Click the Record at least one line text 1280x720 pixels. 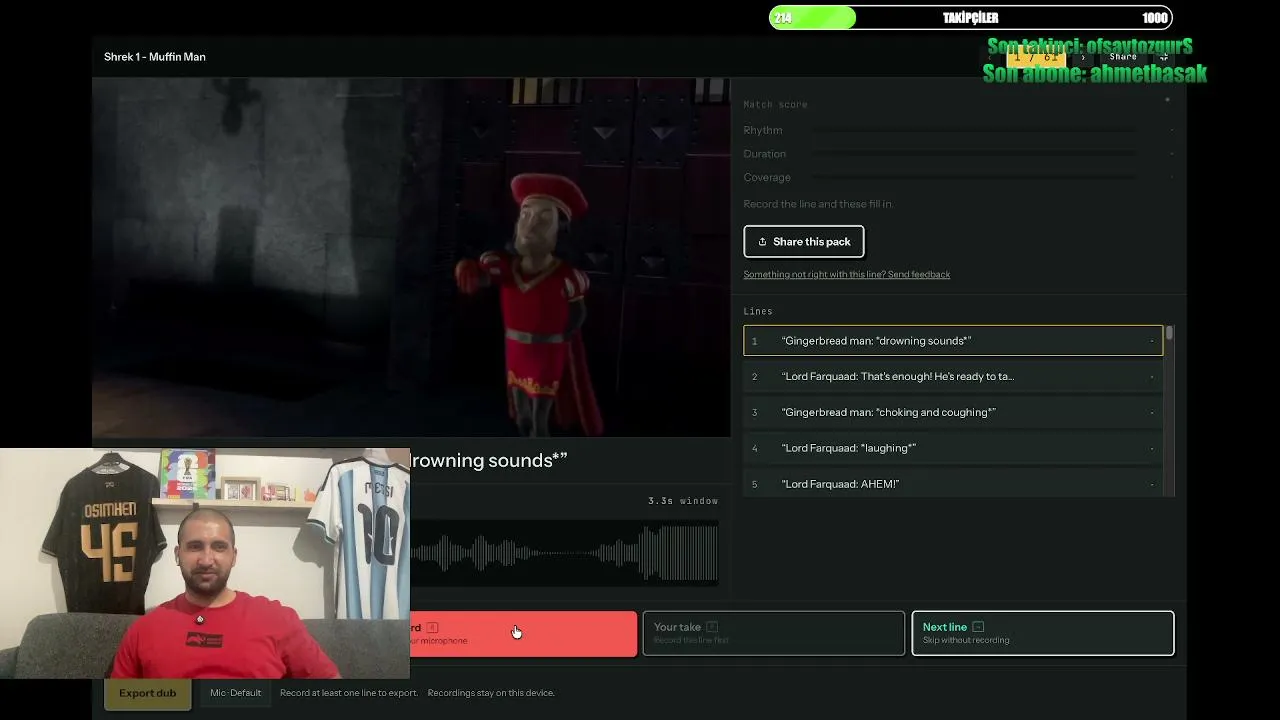pos(349,693)
